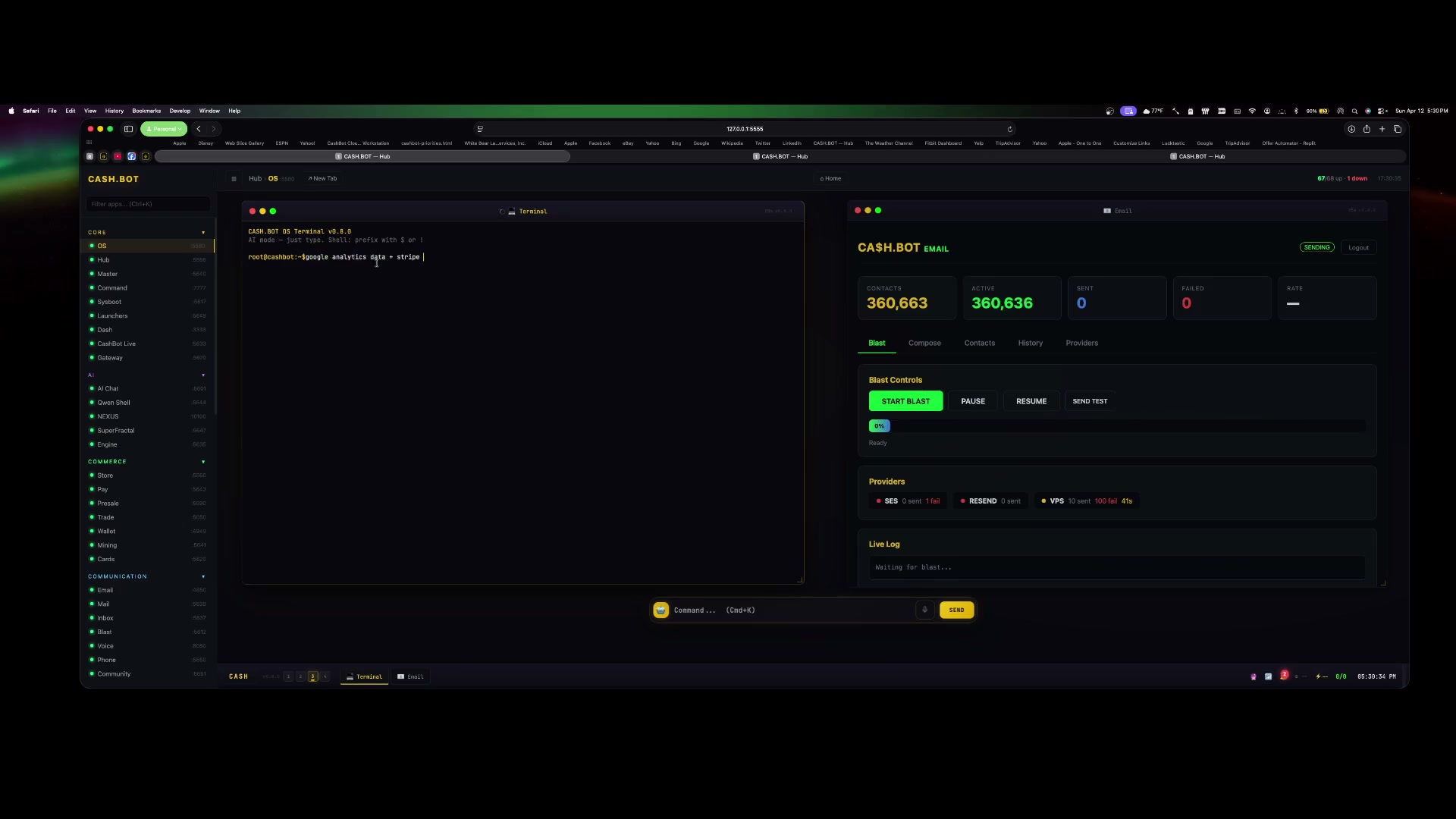Viewport: 1456px width, 819px height.
Task: Open the hamburger menu beside Hub breadcrumb
Action: (x=234, y=179)
